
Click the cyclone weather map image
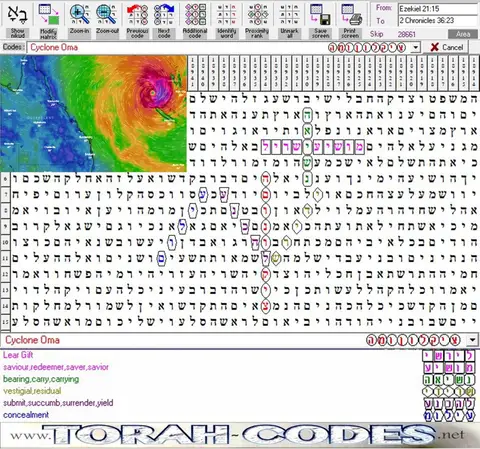tap(93, 113)
